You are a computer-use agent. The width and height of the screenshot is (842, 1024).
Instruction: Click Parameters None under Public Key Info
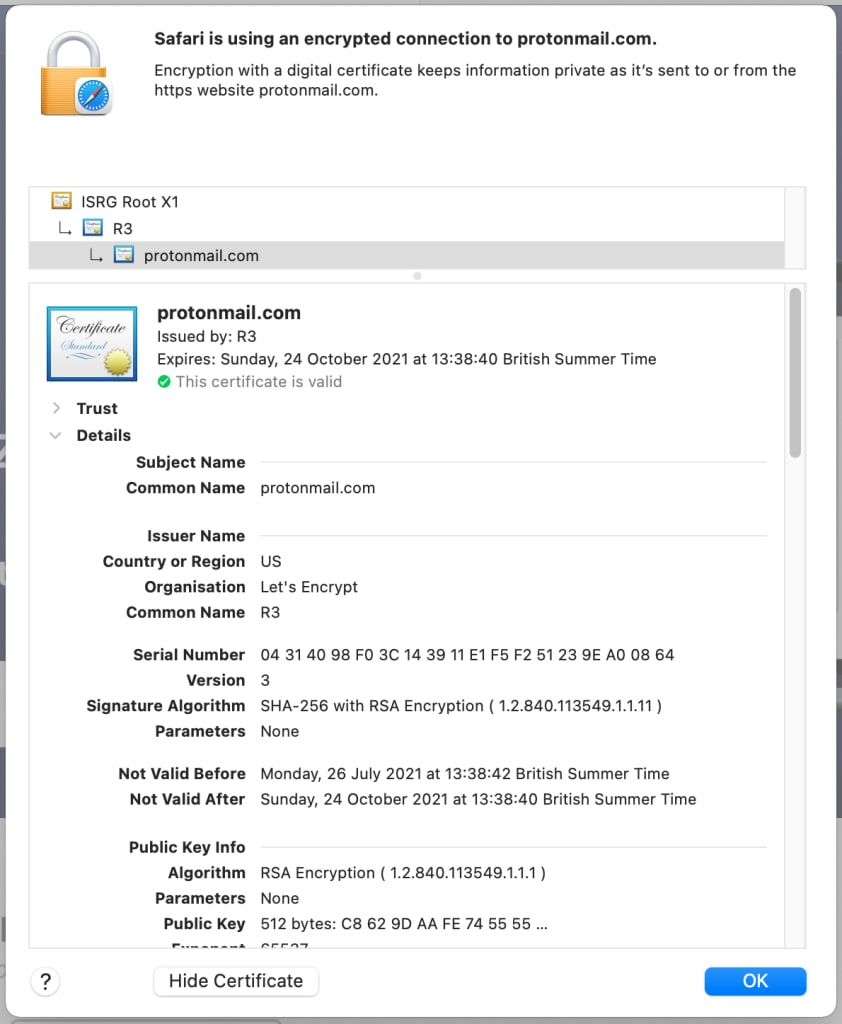pyautogui.click(x=280, y=899)
